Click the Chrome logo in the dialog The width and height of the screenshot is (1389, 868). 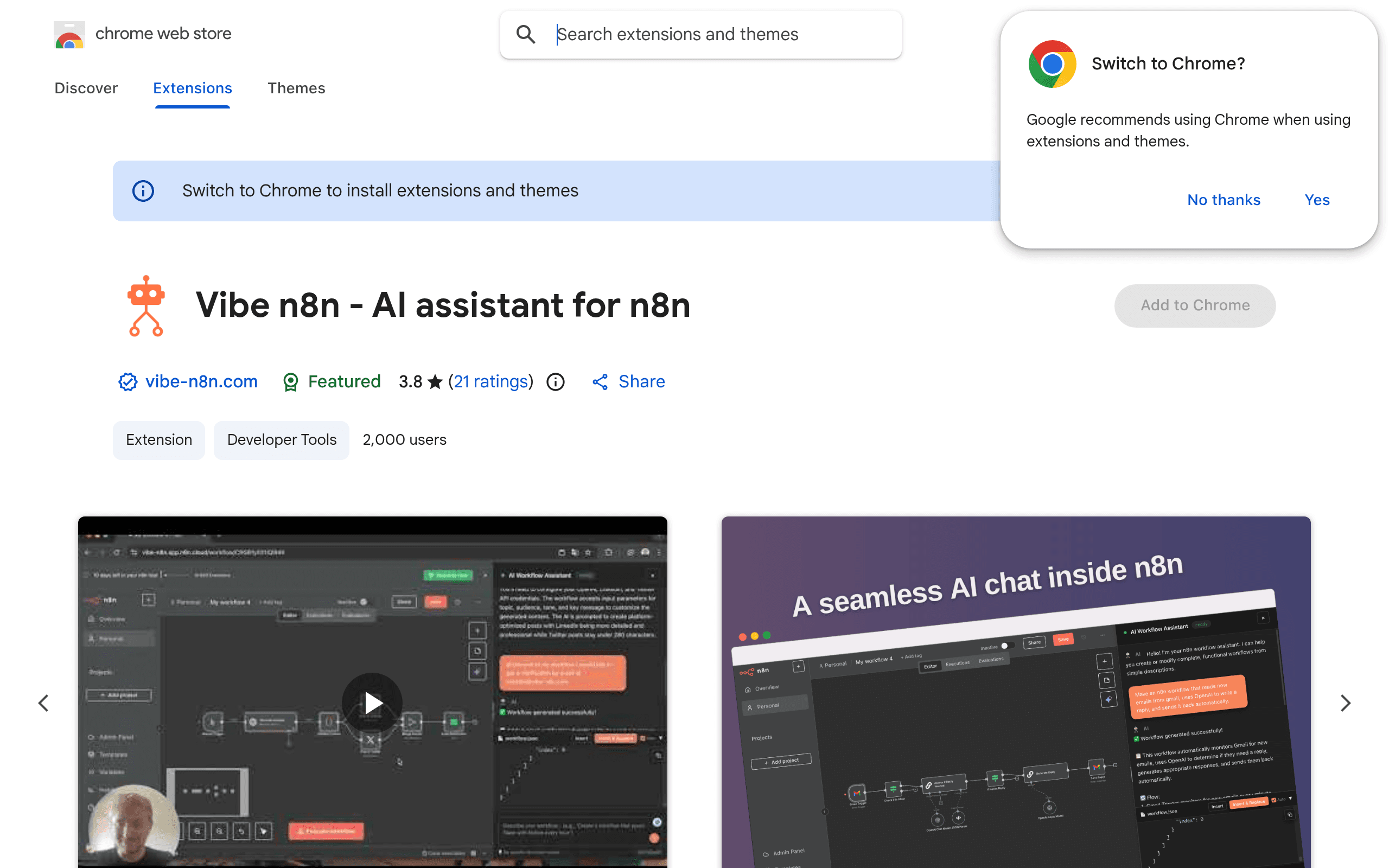pos(1052,63)
